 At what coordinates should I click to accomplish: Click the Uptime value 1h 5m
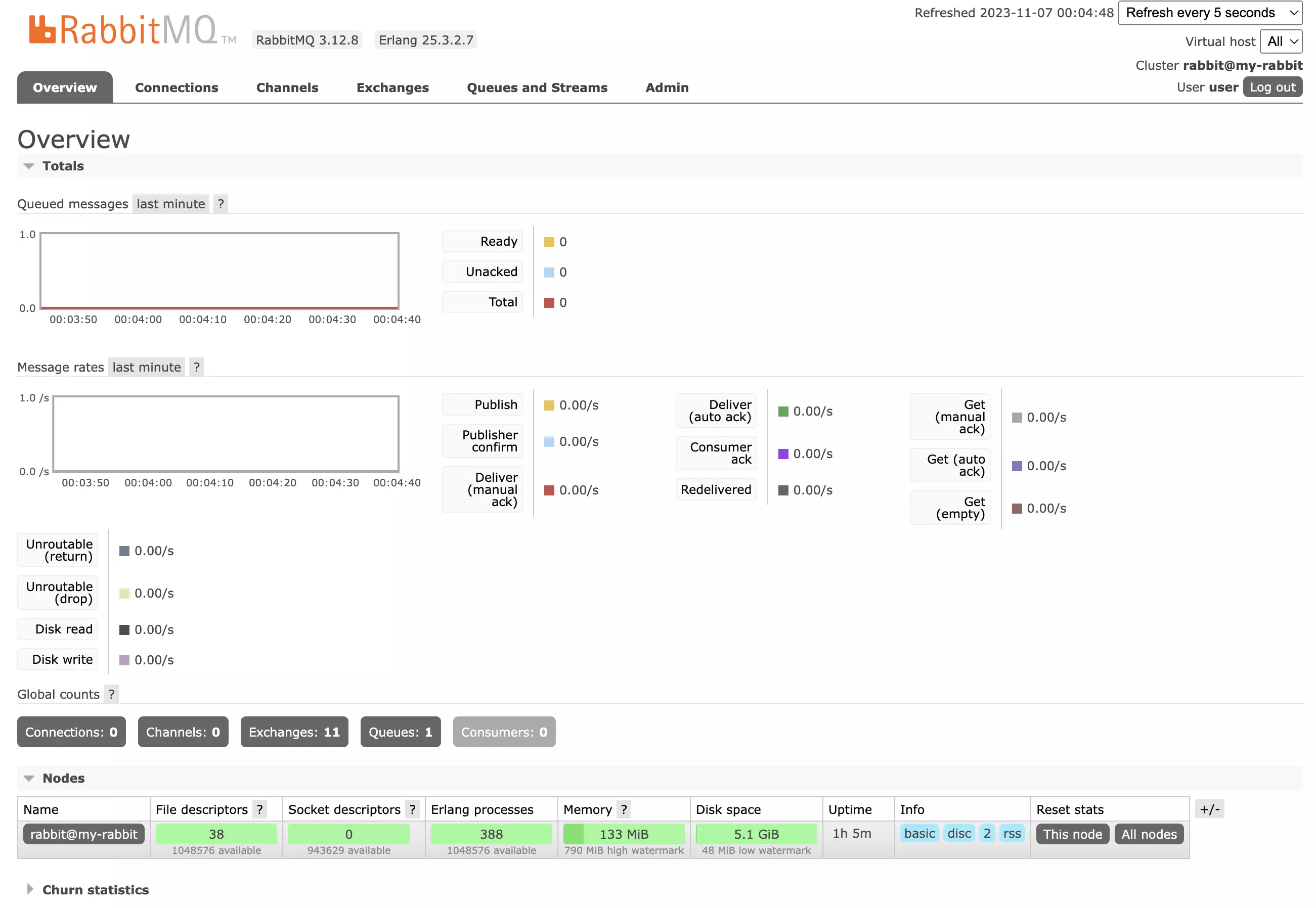click(852, 834)
